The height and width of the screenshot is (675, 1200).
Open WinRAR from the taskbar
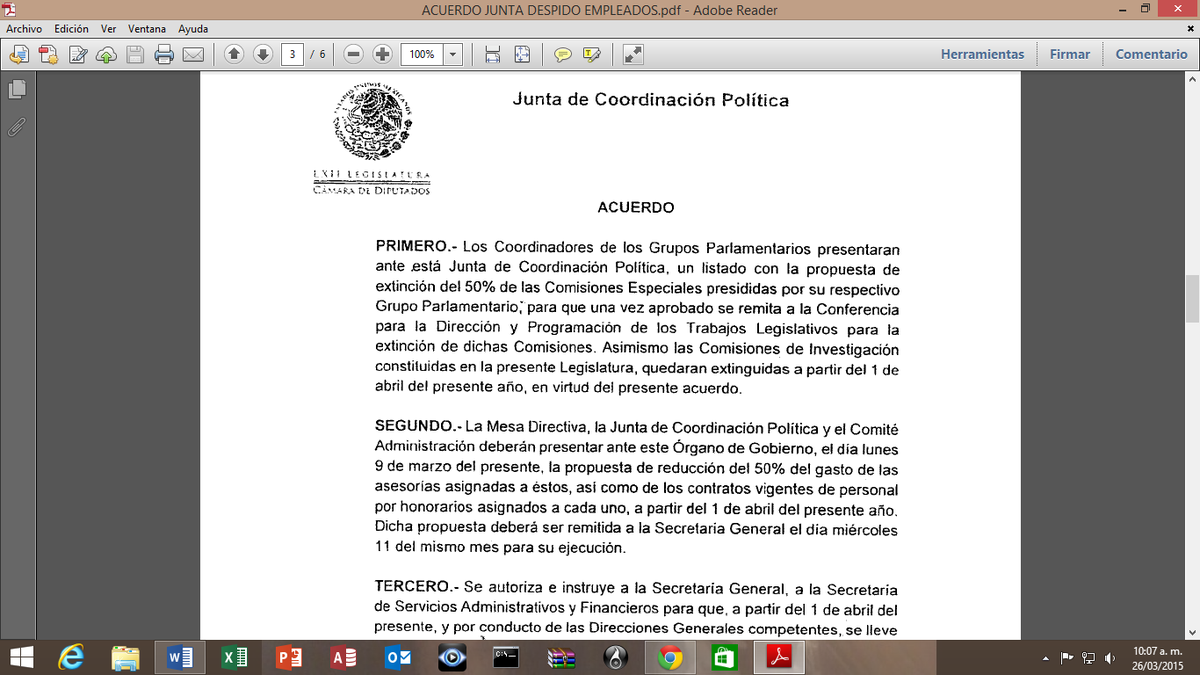click(561, 658)
